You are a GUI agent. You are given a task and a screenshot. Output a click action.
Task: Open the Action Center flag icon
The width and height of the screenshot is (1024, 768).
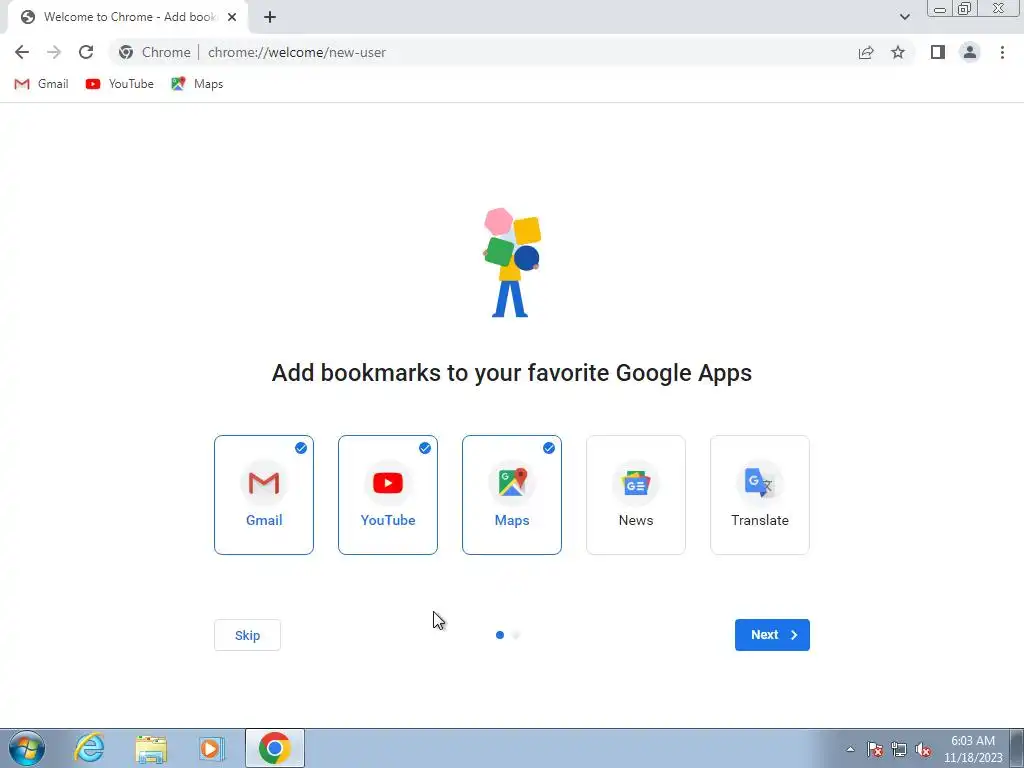point(875,749)
